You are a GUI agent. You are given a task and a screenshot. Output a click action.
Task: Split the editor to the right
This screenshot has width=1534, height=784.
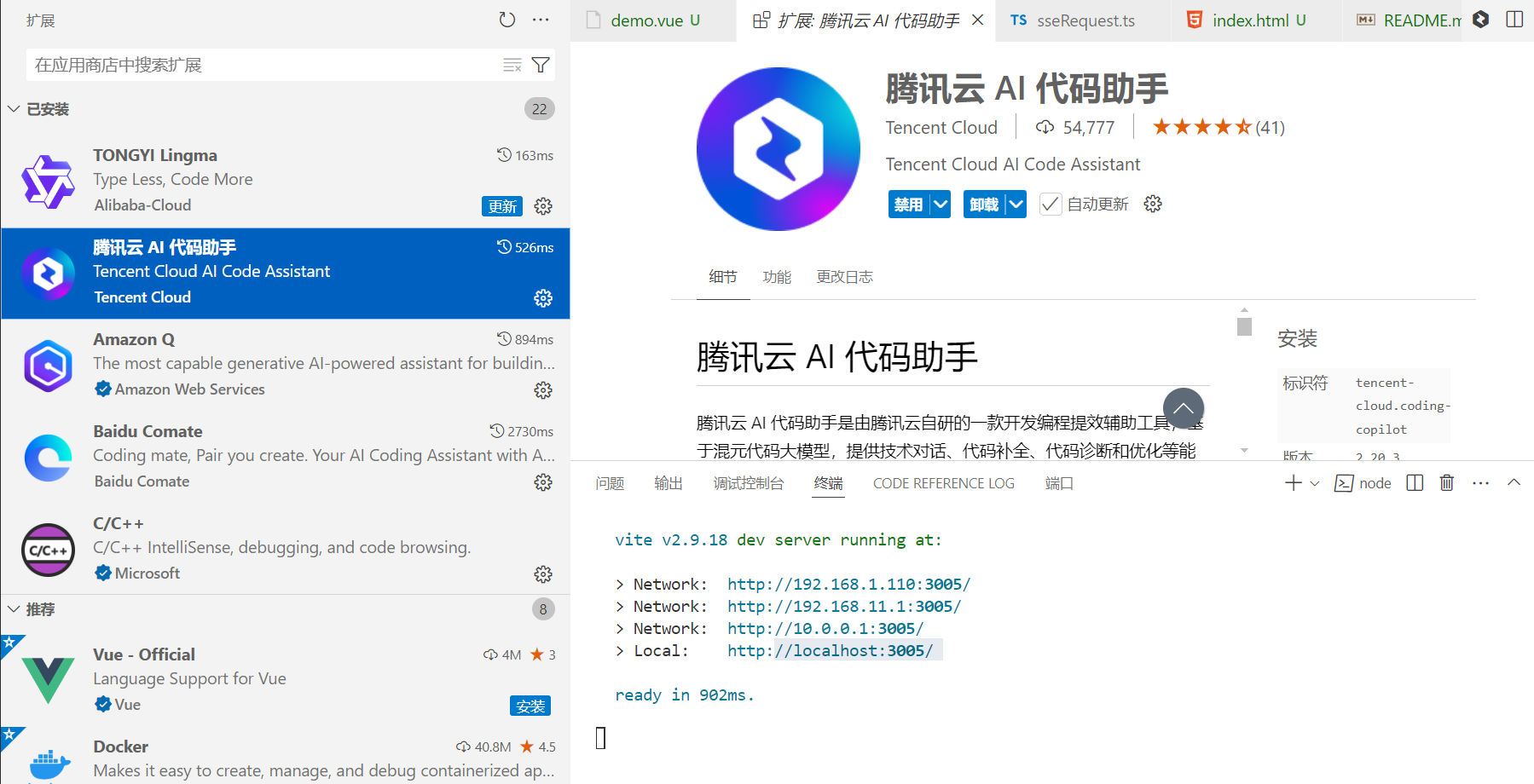[1514, 20]
